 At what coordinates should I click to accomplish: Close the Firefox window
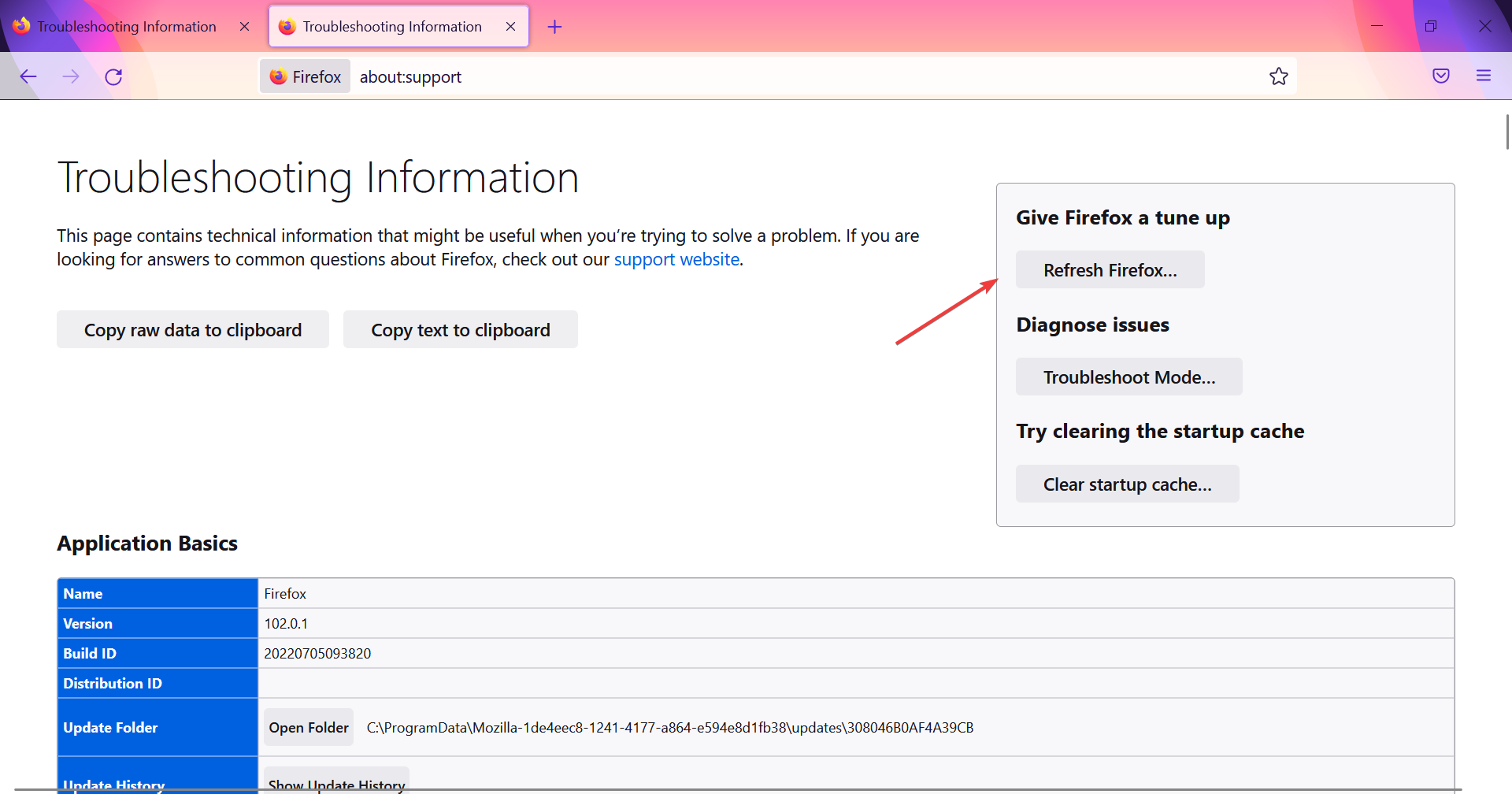point(1485,26)
